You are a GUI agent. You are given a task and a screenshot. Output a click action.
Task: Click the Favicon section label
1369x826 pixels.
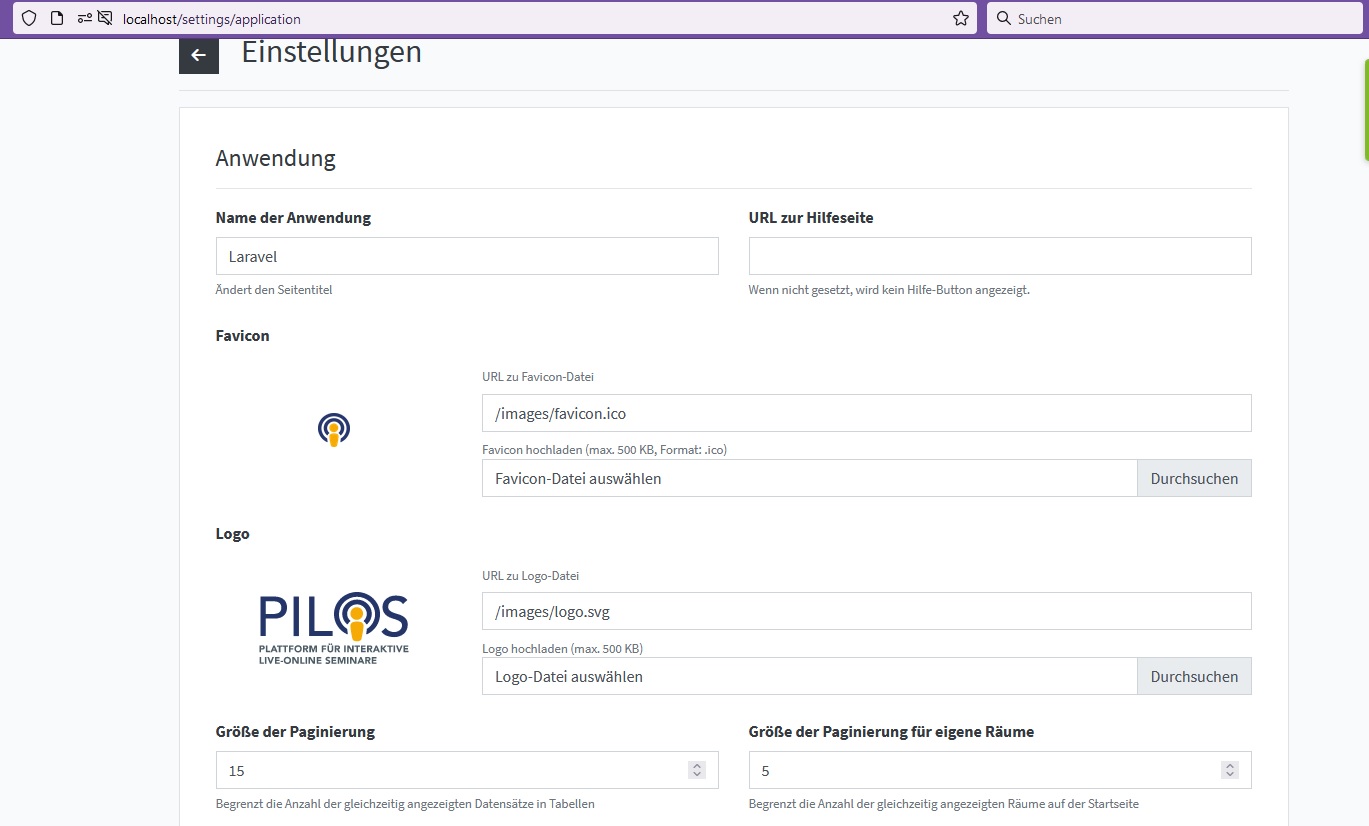click(x=243, y=336)
